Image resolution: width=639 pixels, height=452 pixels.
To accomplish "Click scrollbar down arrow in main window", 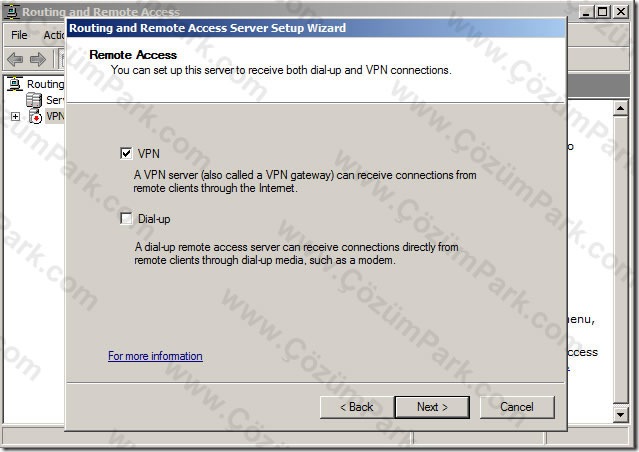I will pyautogui.click(x=620, y=415).
